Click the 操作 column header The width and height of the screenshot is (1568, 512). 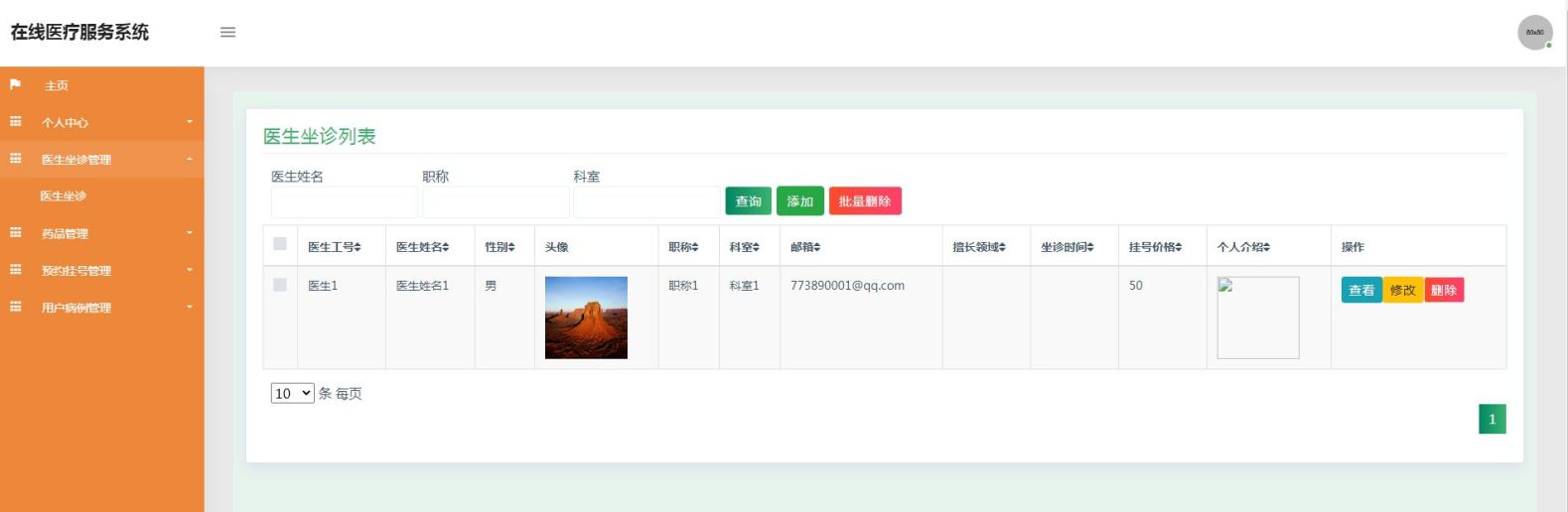[1353, 247]
